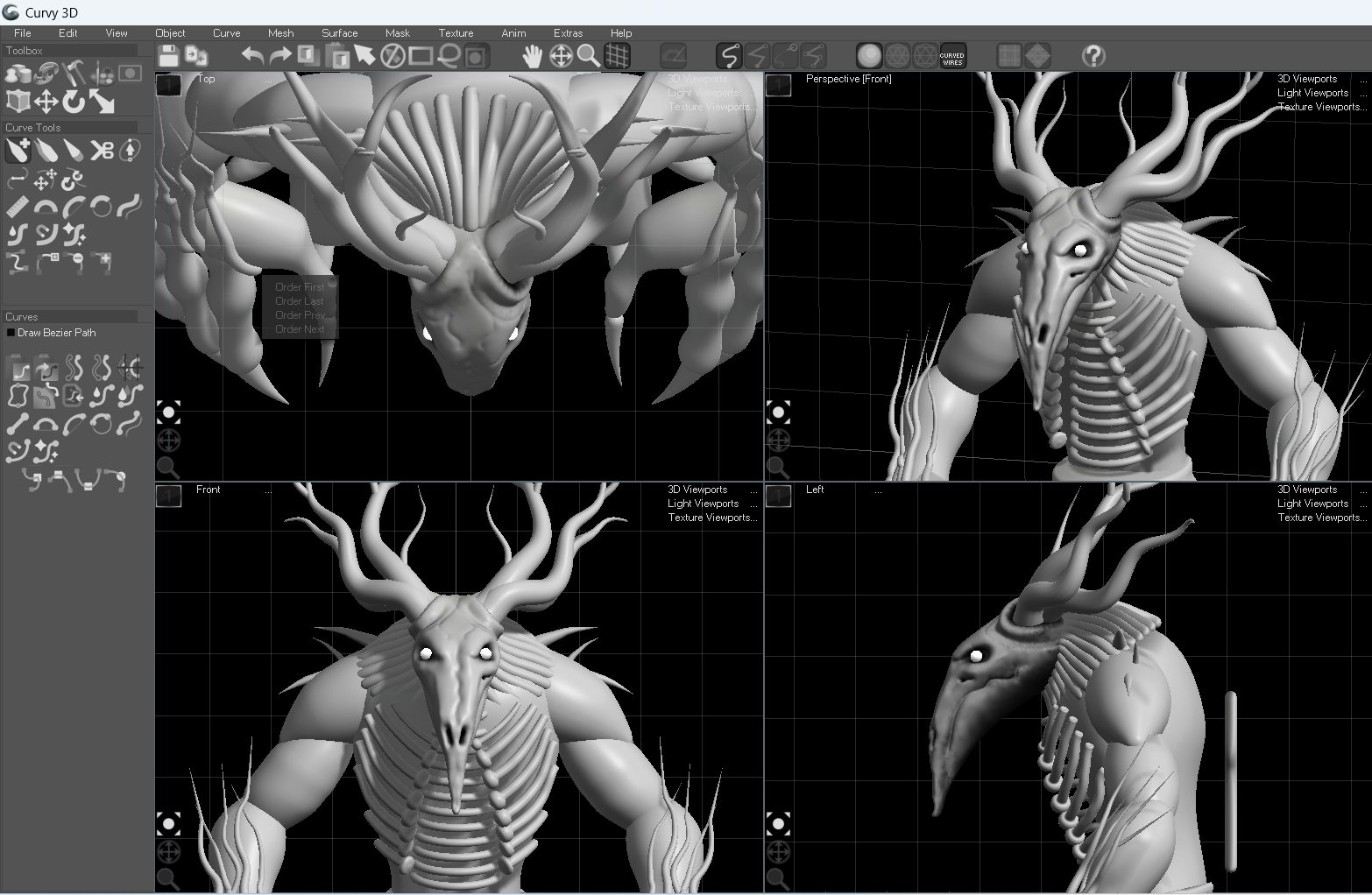Click the Order First popup entry

click(x=300, y=287)
